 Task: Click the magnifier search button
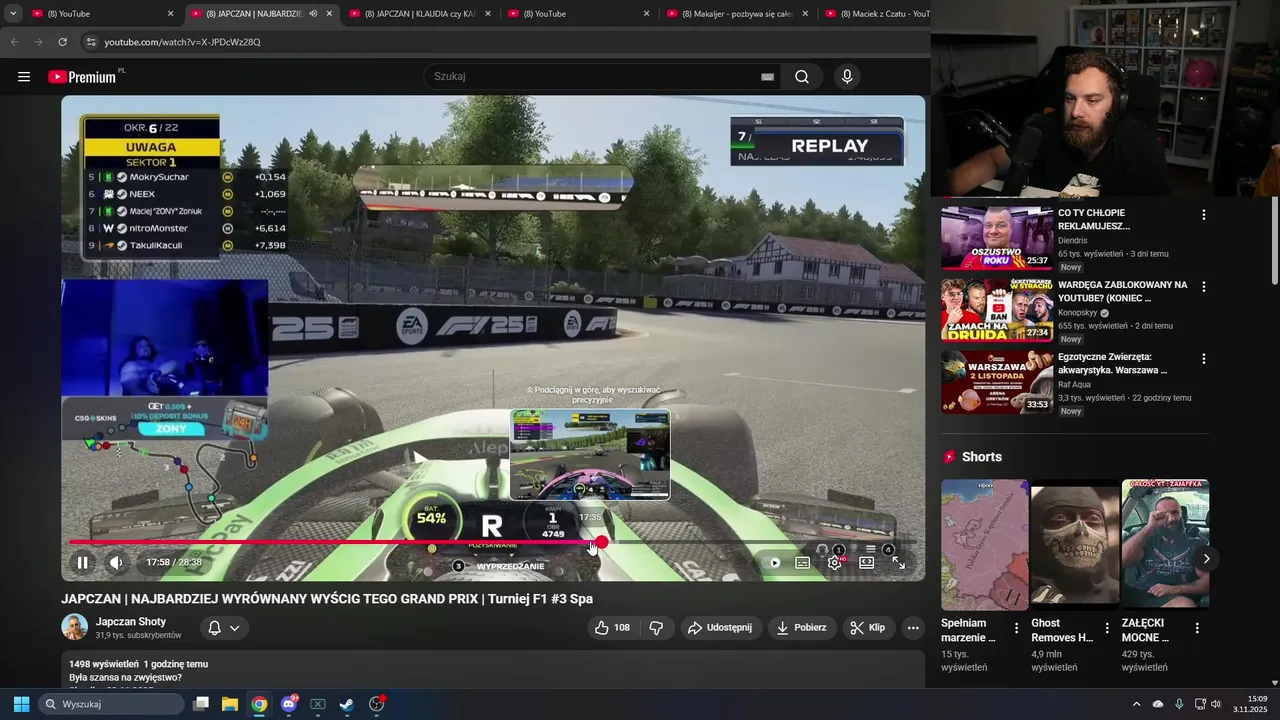802,77
